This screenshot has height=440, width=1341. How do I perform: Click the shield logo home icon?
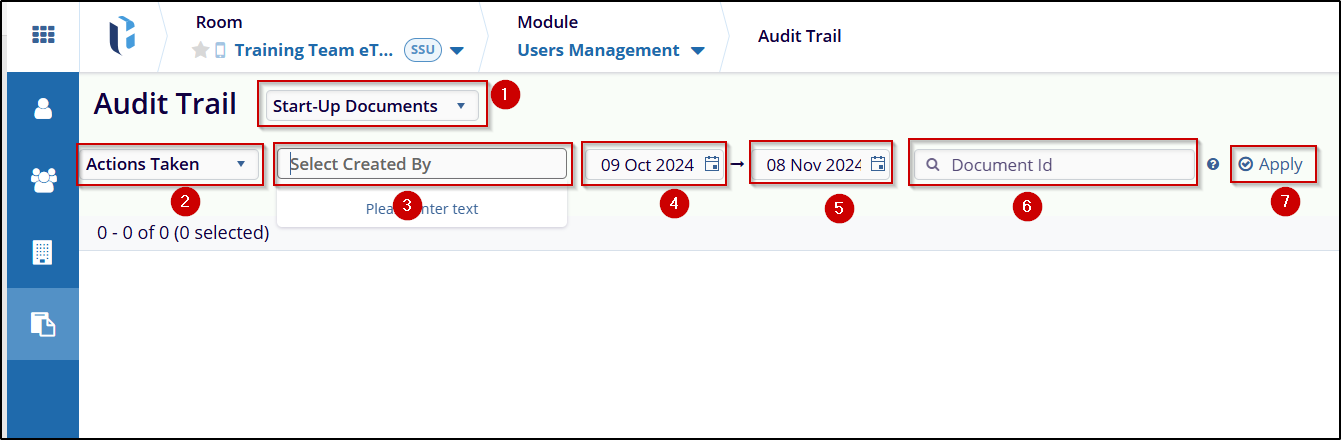point(122,35)
